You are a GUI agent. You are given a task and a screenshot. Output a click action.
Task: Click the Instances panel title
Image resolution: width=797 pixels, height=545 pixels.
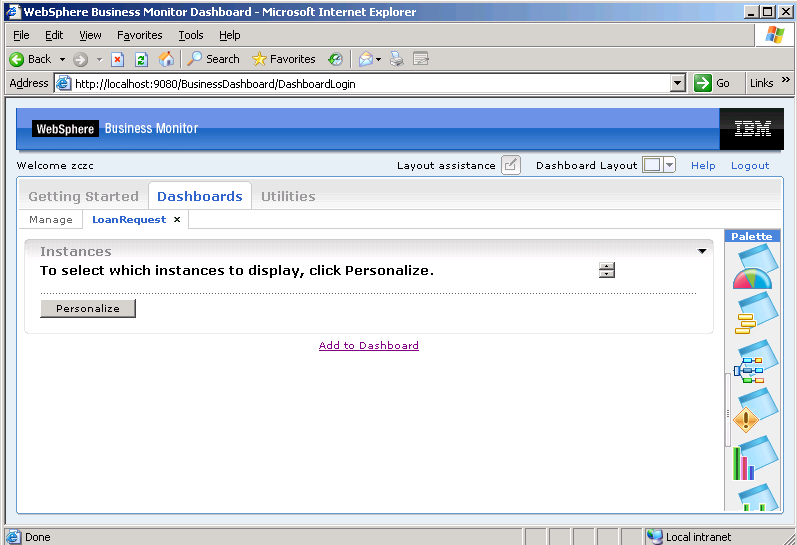pyautogui.click(x=76, y=252)
